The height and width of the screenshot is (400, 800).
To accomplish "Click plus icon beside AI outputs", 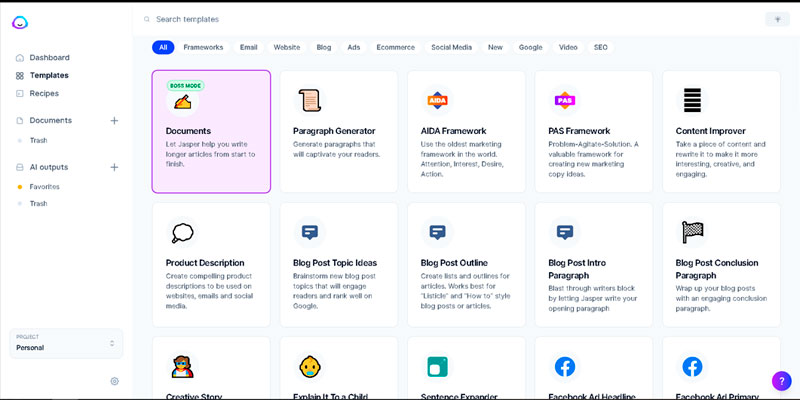I will point(114,167).
